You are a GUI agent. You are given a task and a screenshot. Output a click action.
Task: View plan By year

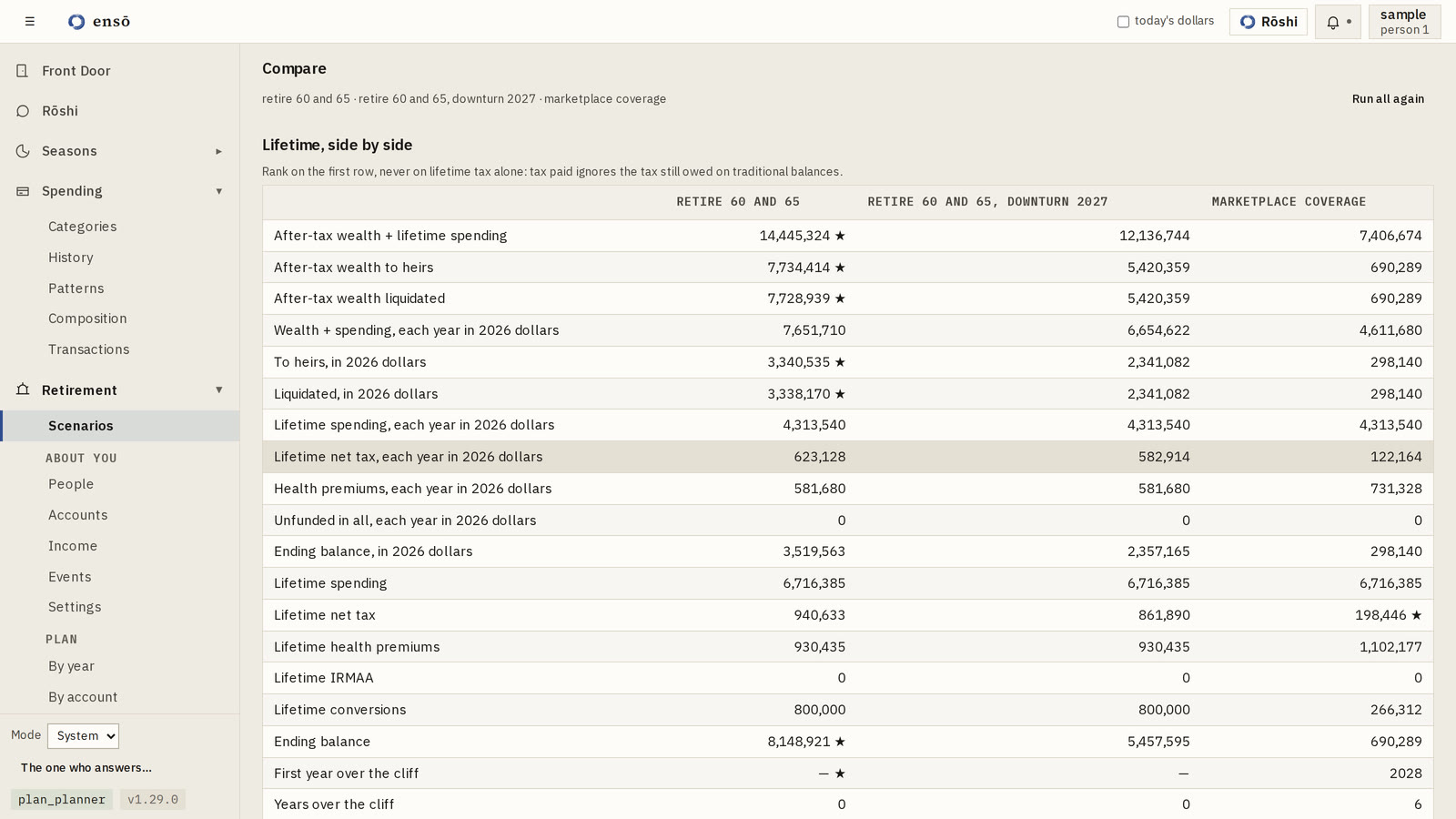coord(72,666)
